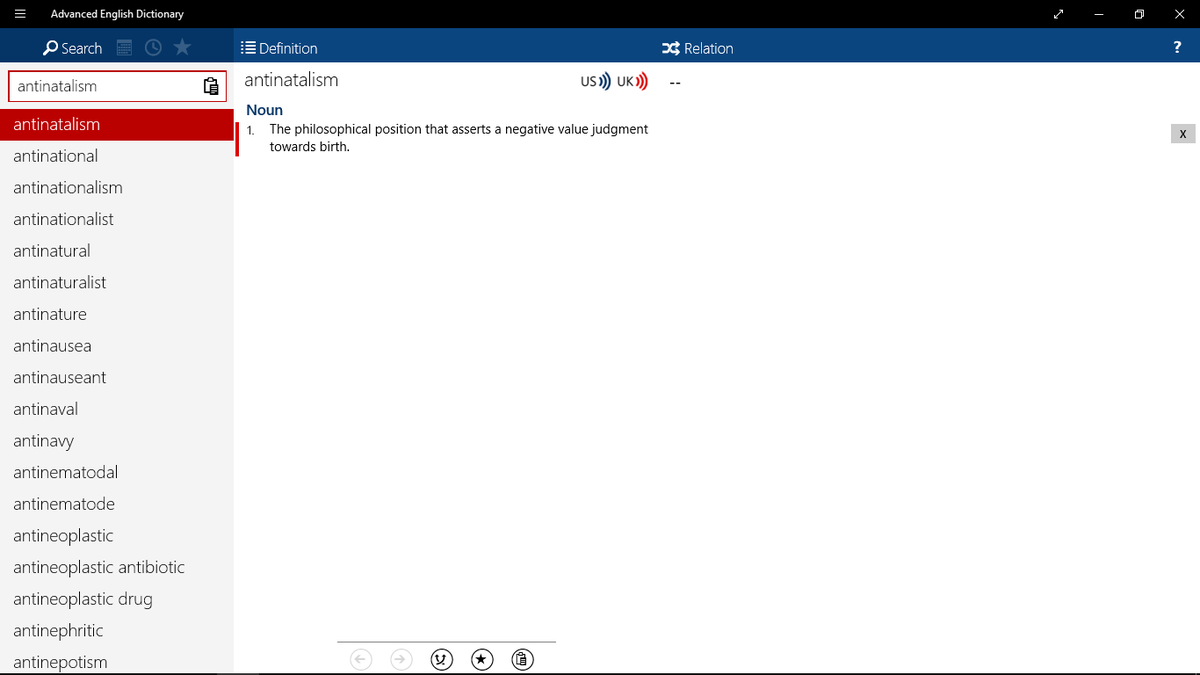
Task: Play UK pronunciation audio
Action: [x=632, y=82]
